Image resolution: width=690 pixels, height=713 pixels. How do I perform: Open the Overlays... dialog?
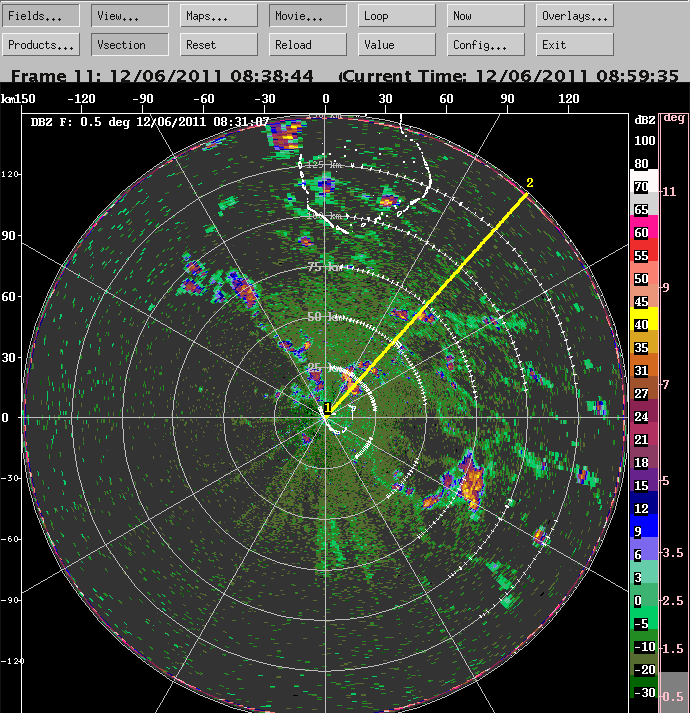click(575, 16)
